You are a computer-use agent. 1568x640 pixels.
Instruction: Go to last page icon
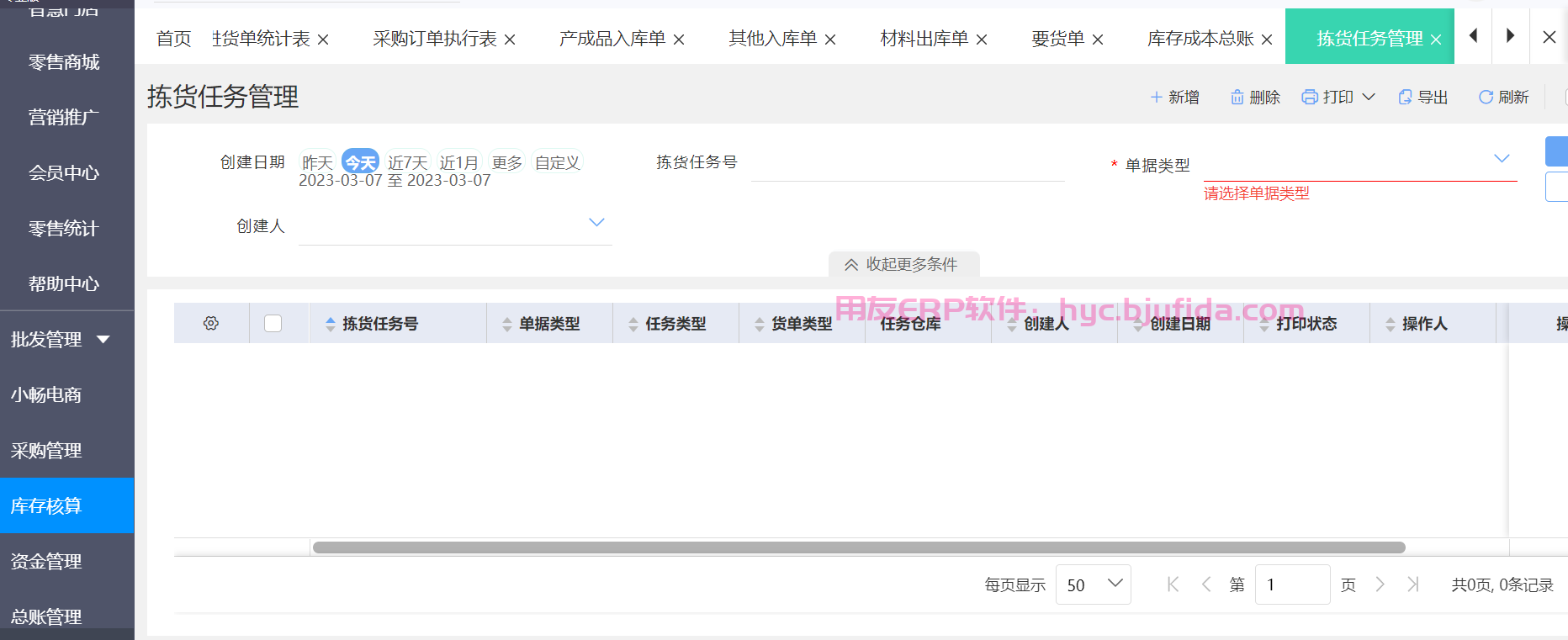point(1413,584)
